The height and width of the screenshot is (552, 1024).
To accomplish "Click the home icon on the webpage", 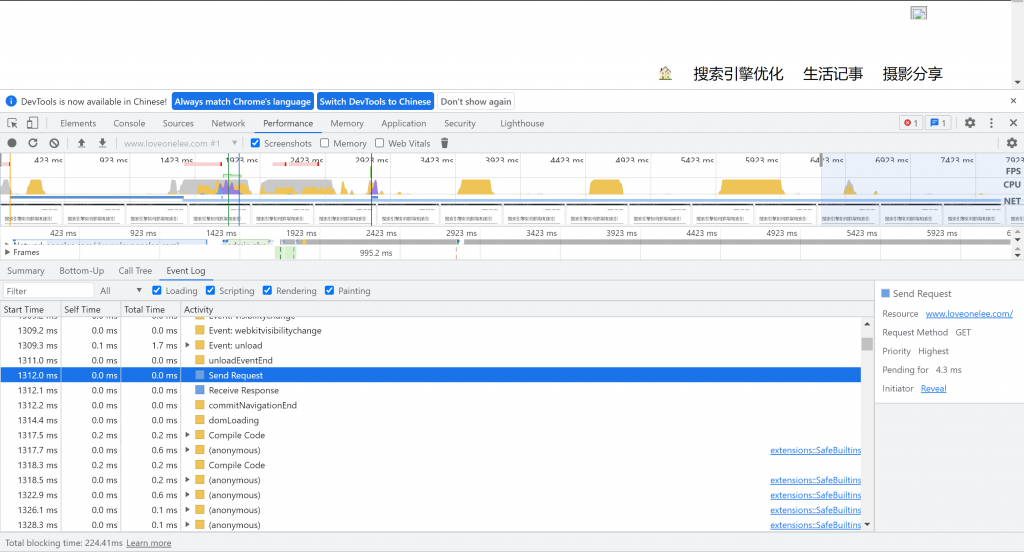I will [665, 73].
